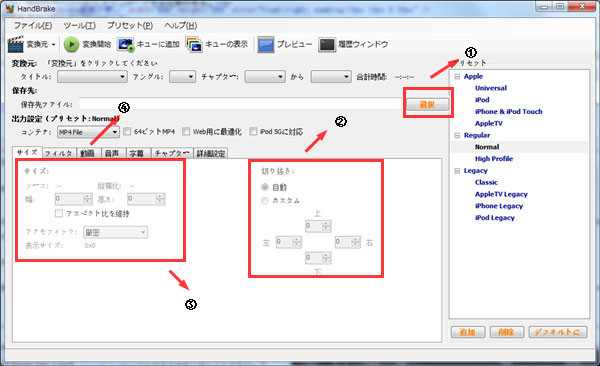Open the ヘルプ menu
The height and width of the screenshot is (366, 600).
pos(181,26)
